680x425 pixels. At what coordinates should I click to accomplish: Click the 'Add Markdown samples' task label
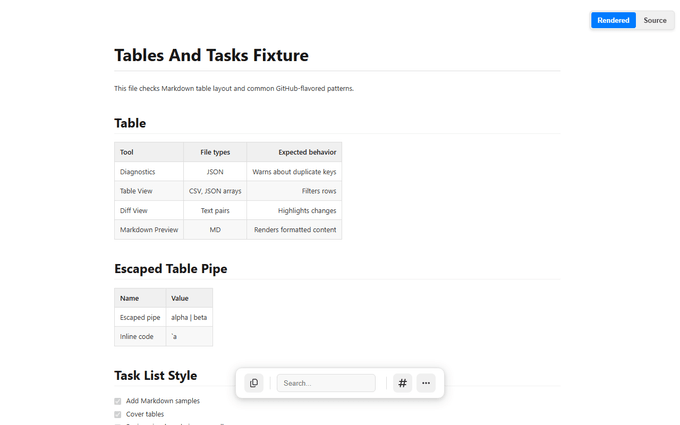pyautogui.click(x=163, y=401)
